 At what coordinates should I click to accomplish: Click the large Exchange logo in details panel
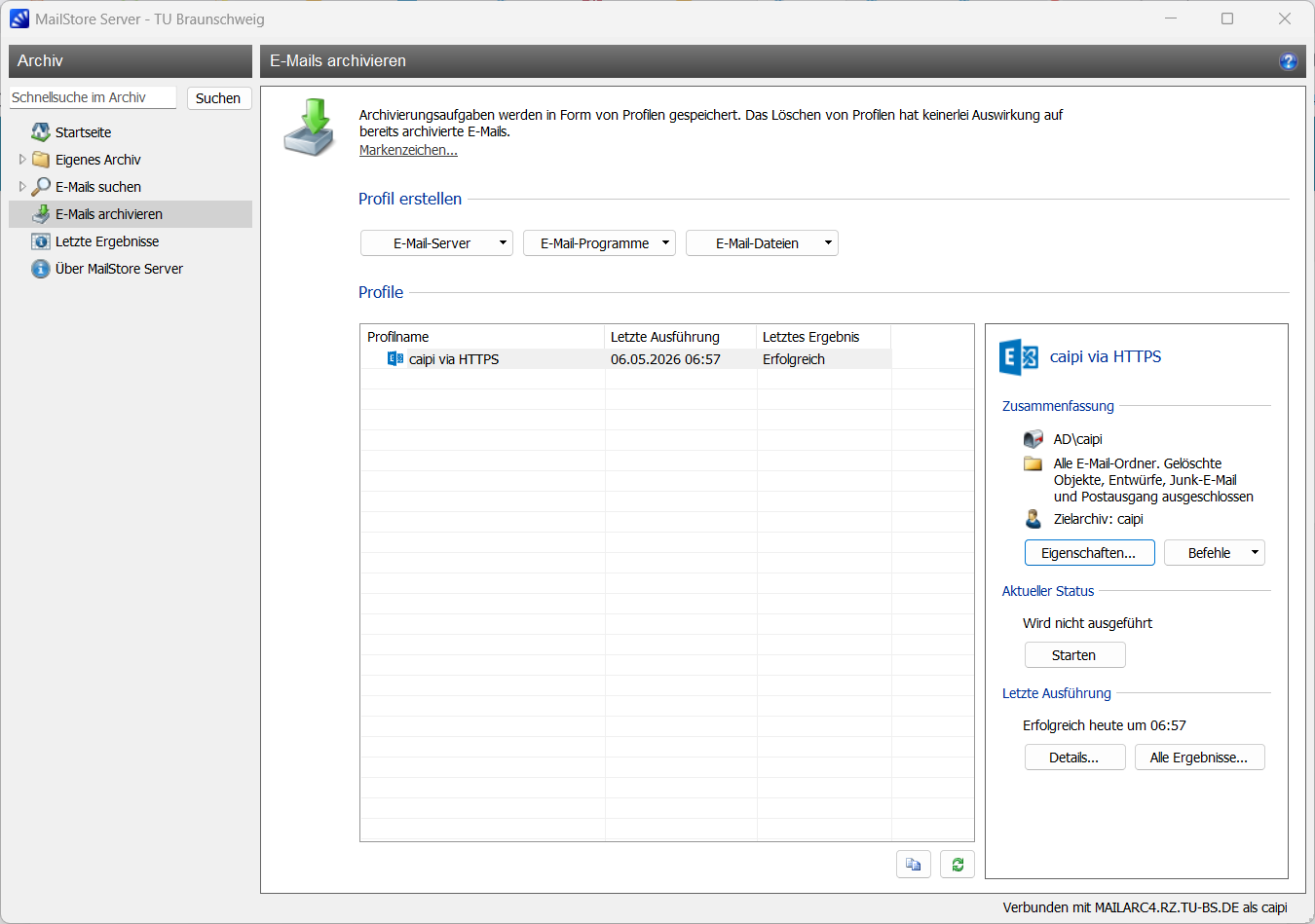coord(1019,357)
